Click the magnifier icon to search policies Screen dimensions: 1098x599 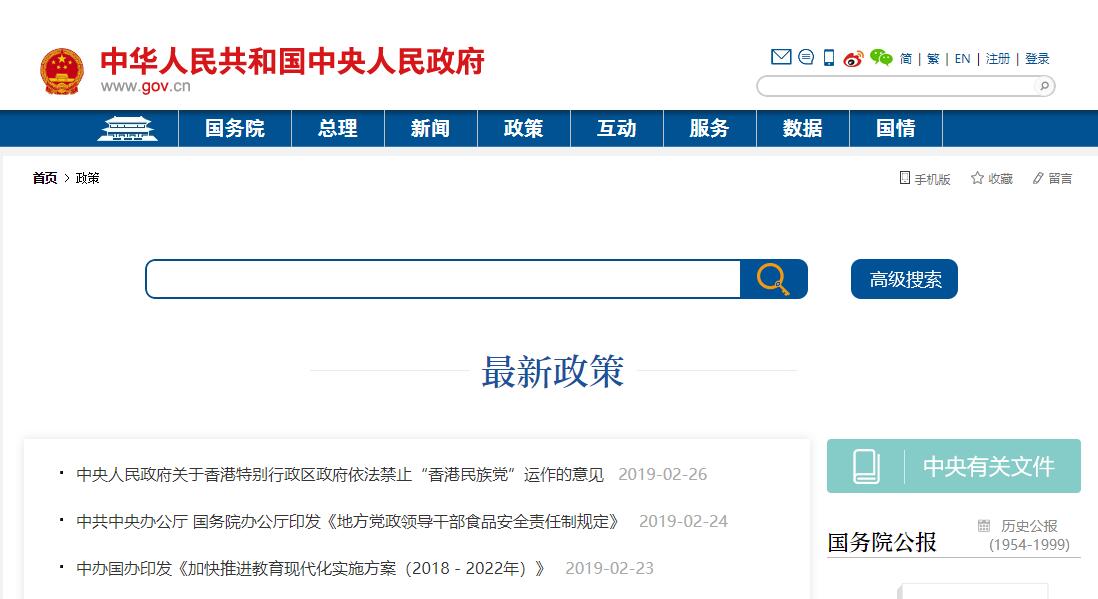click(772, 279)
